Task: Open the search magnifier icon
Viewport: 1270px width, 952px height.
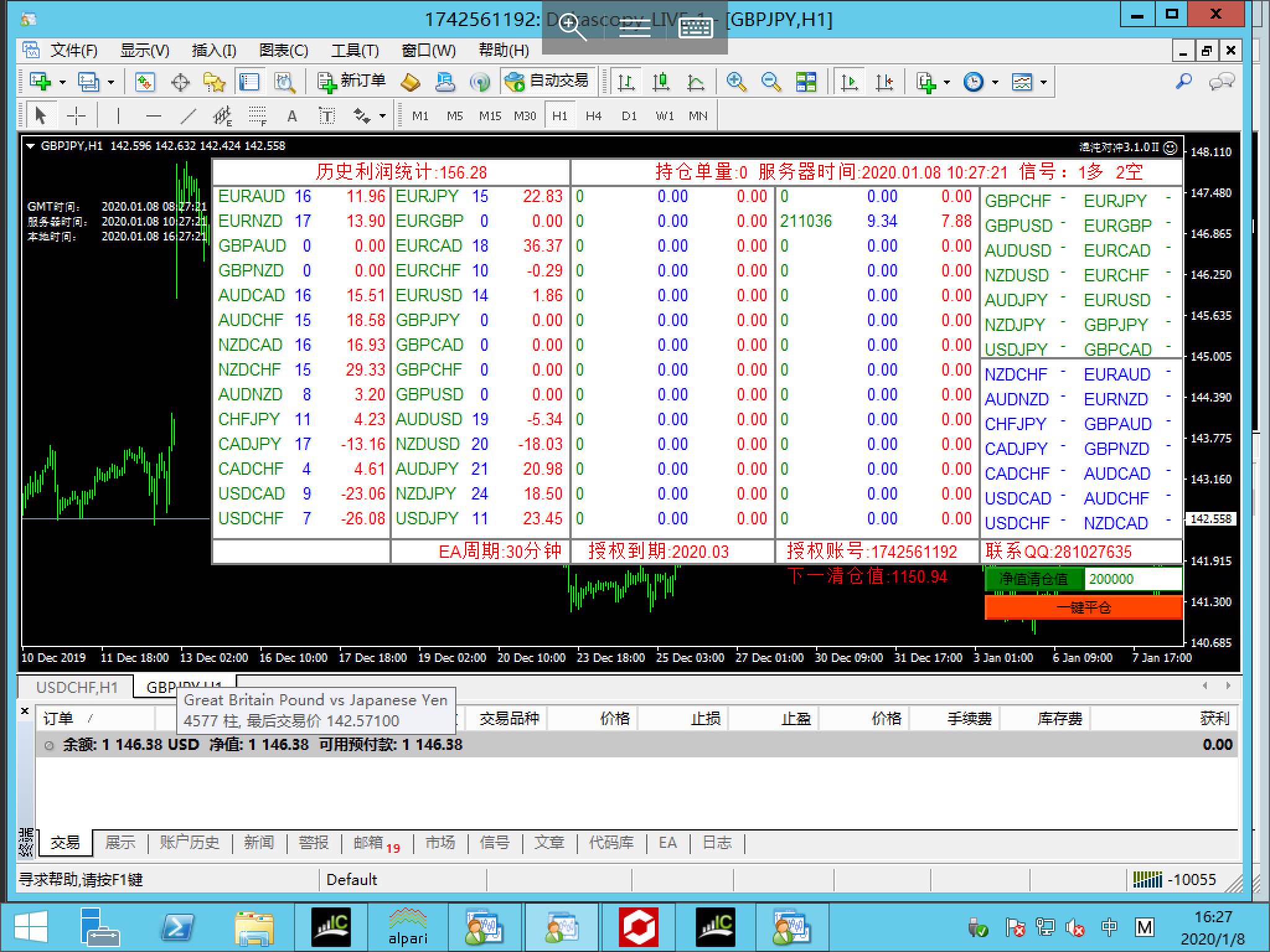Action: 1183,82
